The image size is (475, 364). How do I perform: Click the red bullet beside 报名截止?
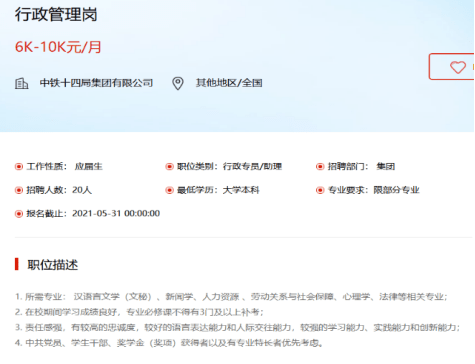point(19,214)
